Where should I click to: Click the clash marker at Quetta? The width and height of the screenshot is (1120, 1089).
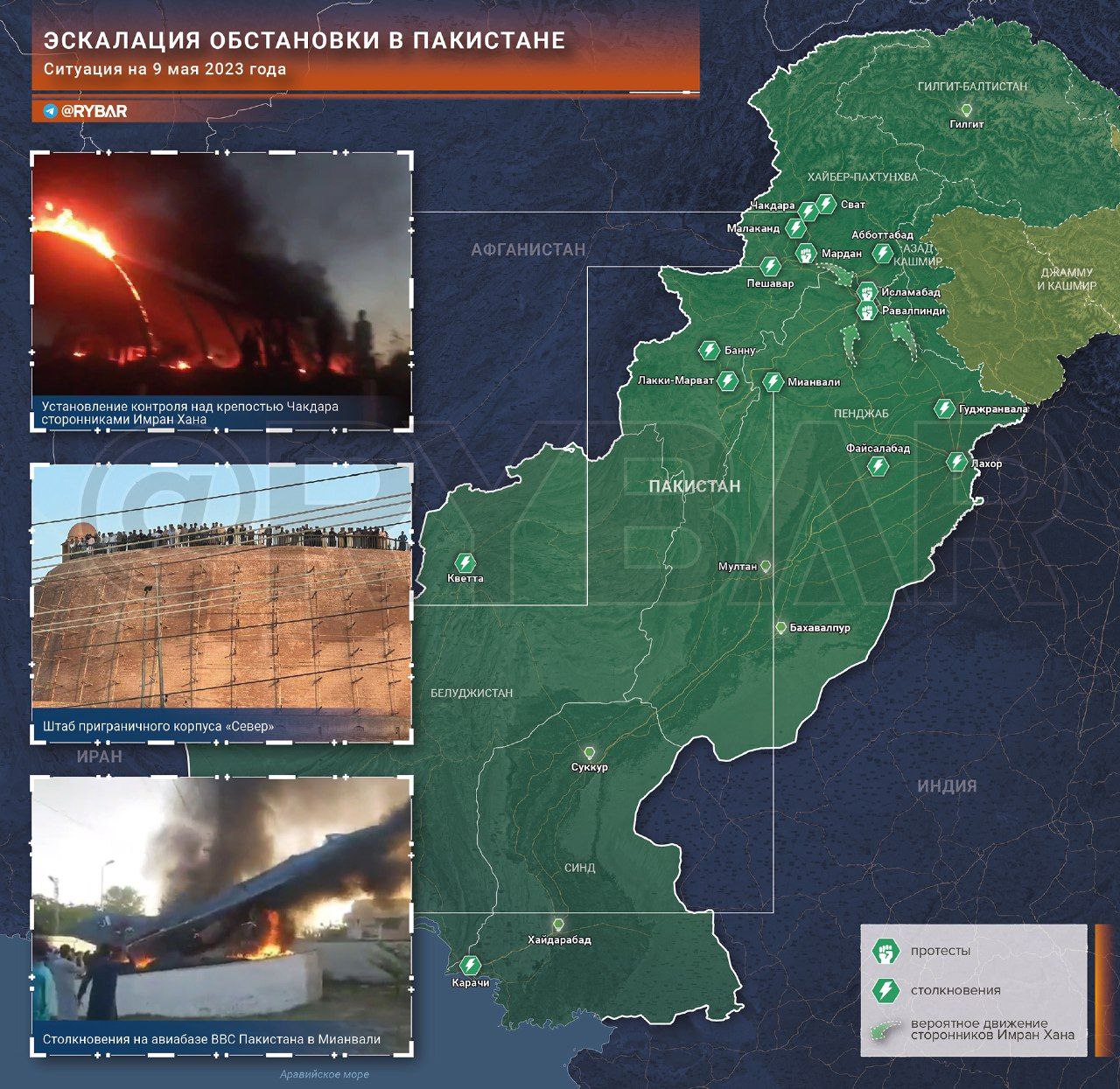pyautogui.click(x=465, y=562)
